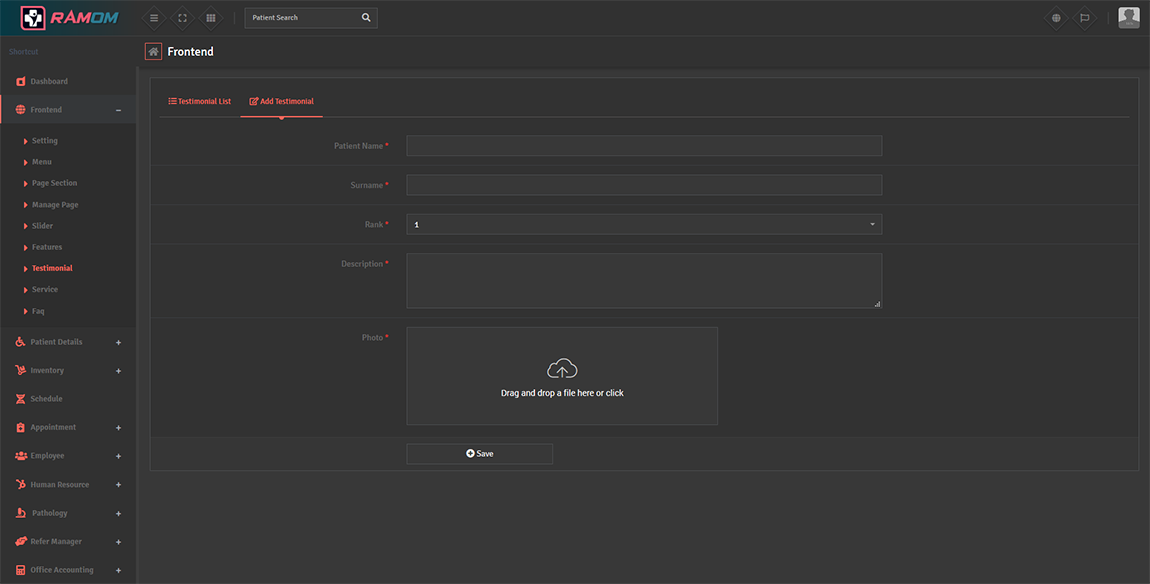Open the globe language icon
Screen dimensions: 1150x584
[x=1056, y=18]
